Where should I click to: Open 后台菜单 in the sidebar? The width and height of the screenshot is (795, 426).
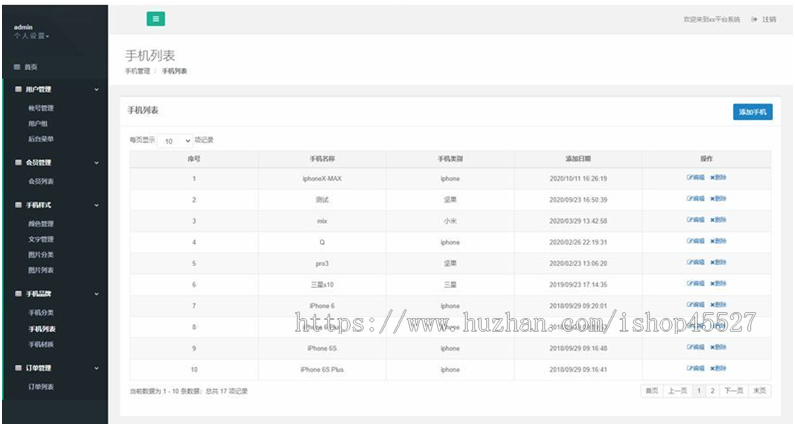pos(41,139)
